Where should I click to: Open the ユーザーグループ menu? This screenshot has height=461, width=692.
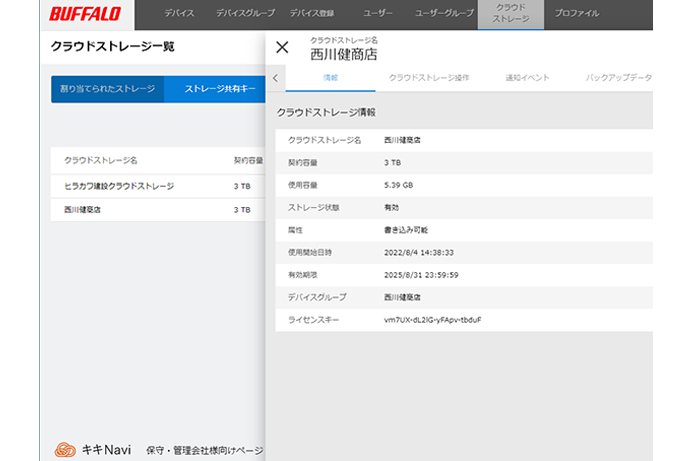(x=444, y=13)
